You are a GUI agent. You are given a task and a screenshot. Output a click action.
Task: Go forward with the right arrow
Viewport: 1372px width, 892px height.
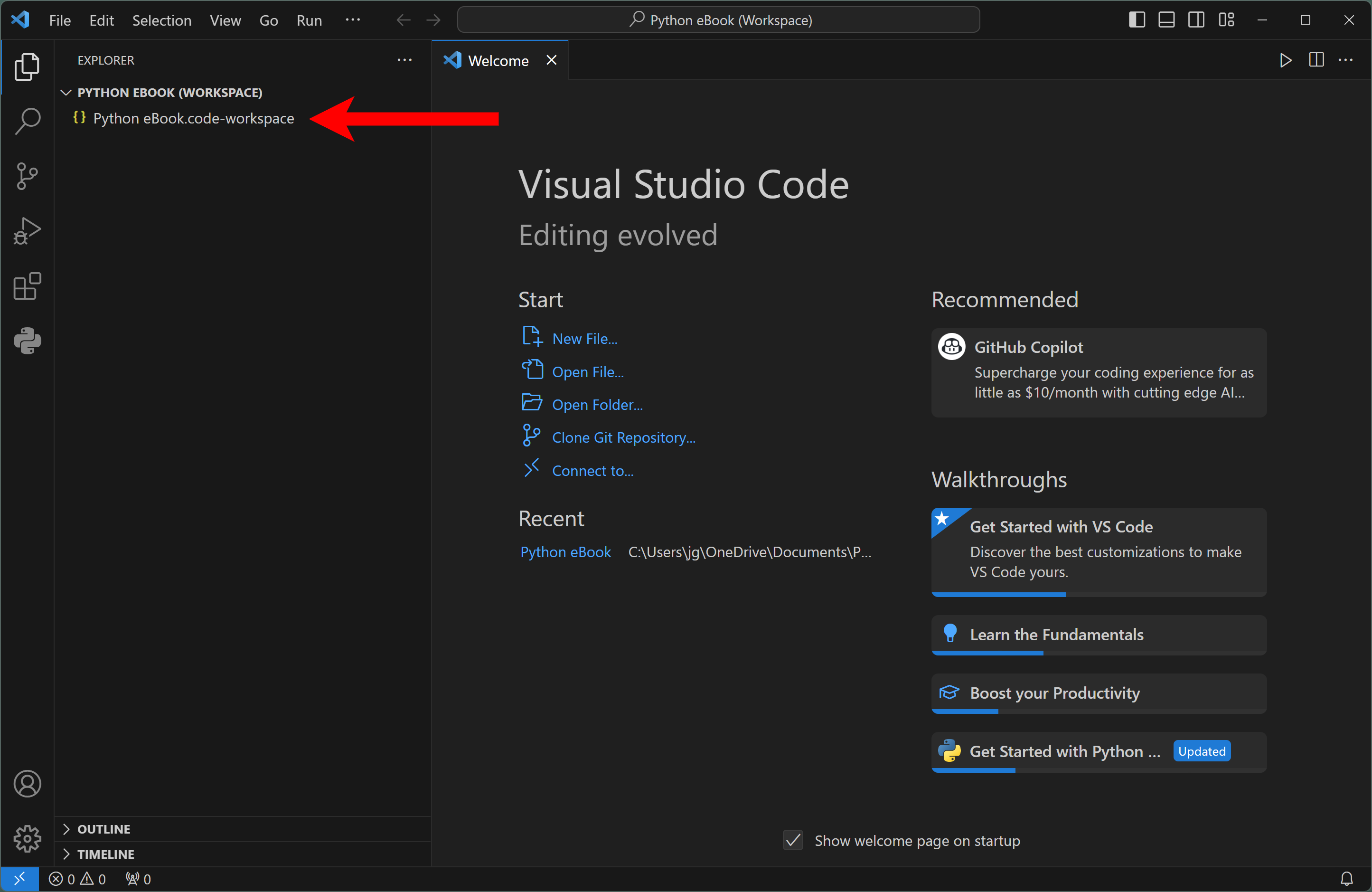click(x=433, y=20)
